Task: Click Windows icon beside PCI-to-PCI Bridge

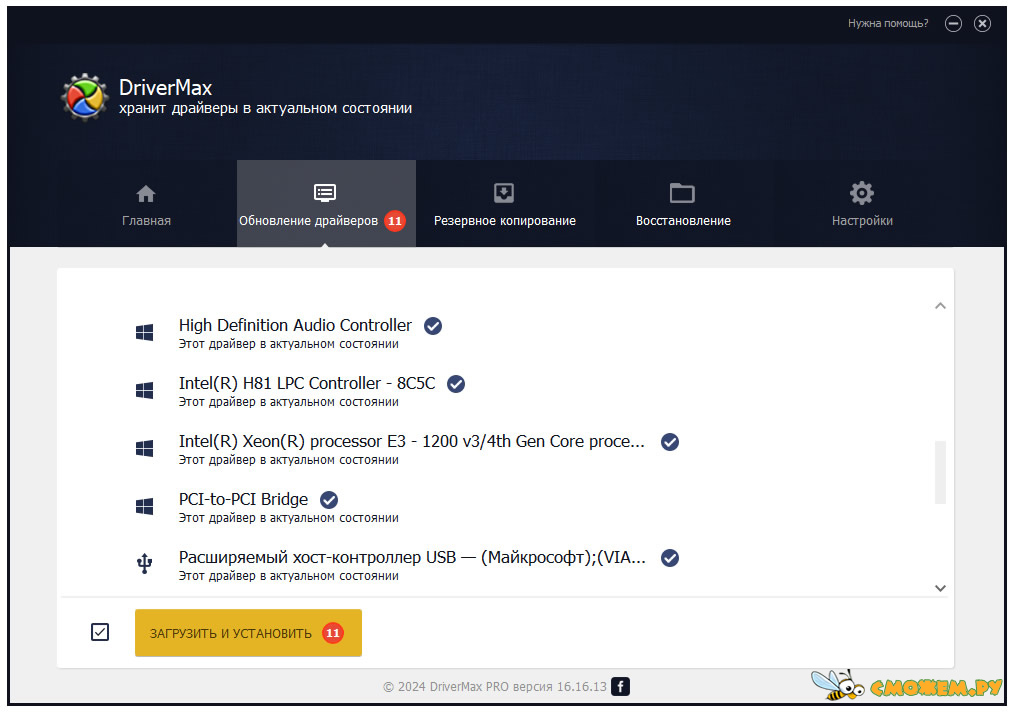Action: coord(145,507)
